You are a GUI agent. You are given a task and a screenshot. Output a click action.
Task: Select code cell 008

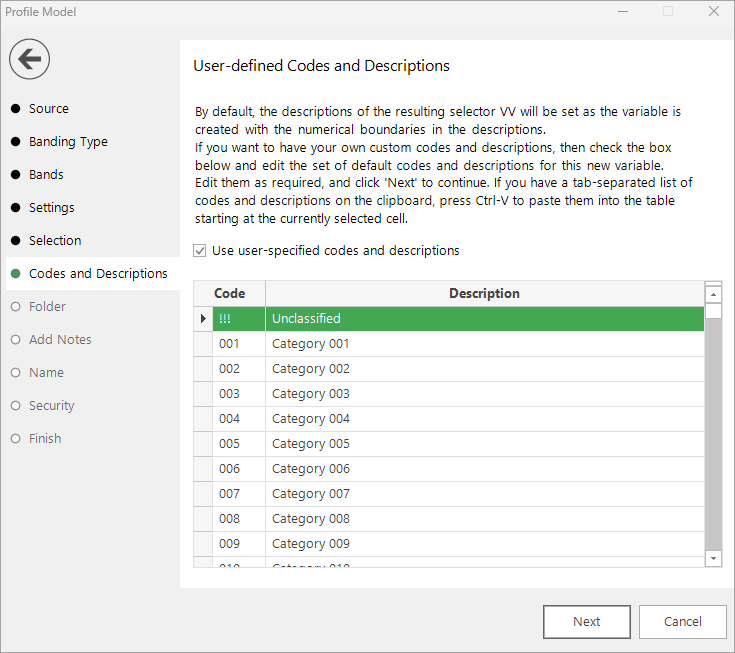pos(239,519)
